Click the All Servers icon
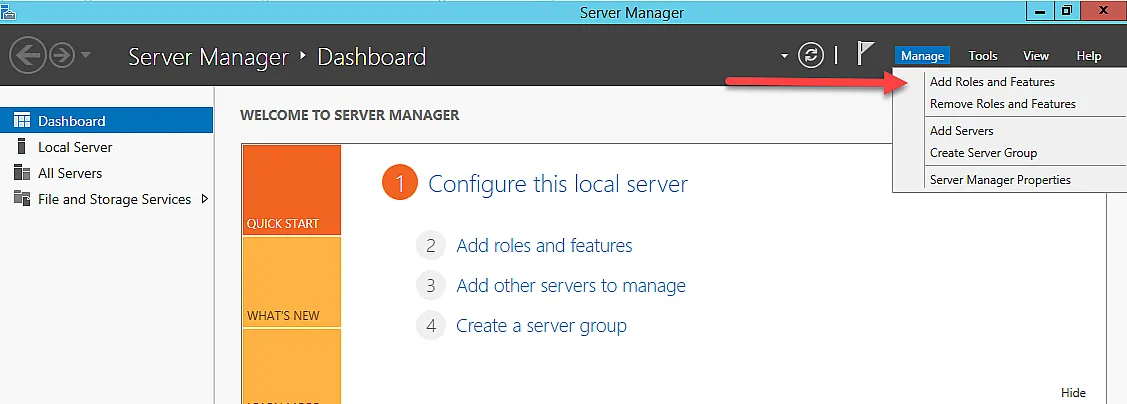1127x404 pixels. (x=22, y=173)
